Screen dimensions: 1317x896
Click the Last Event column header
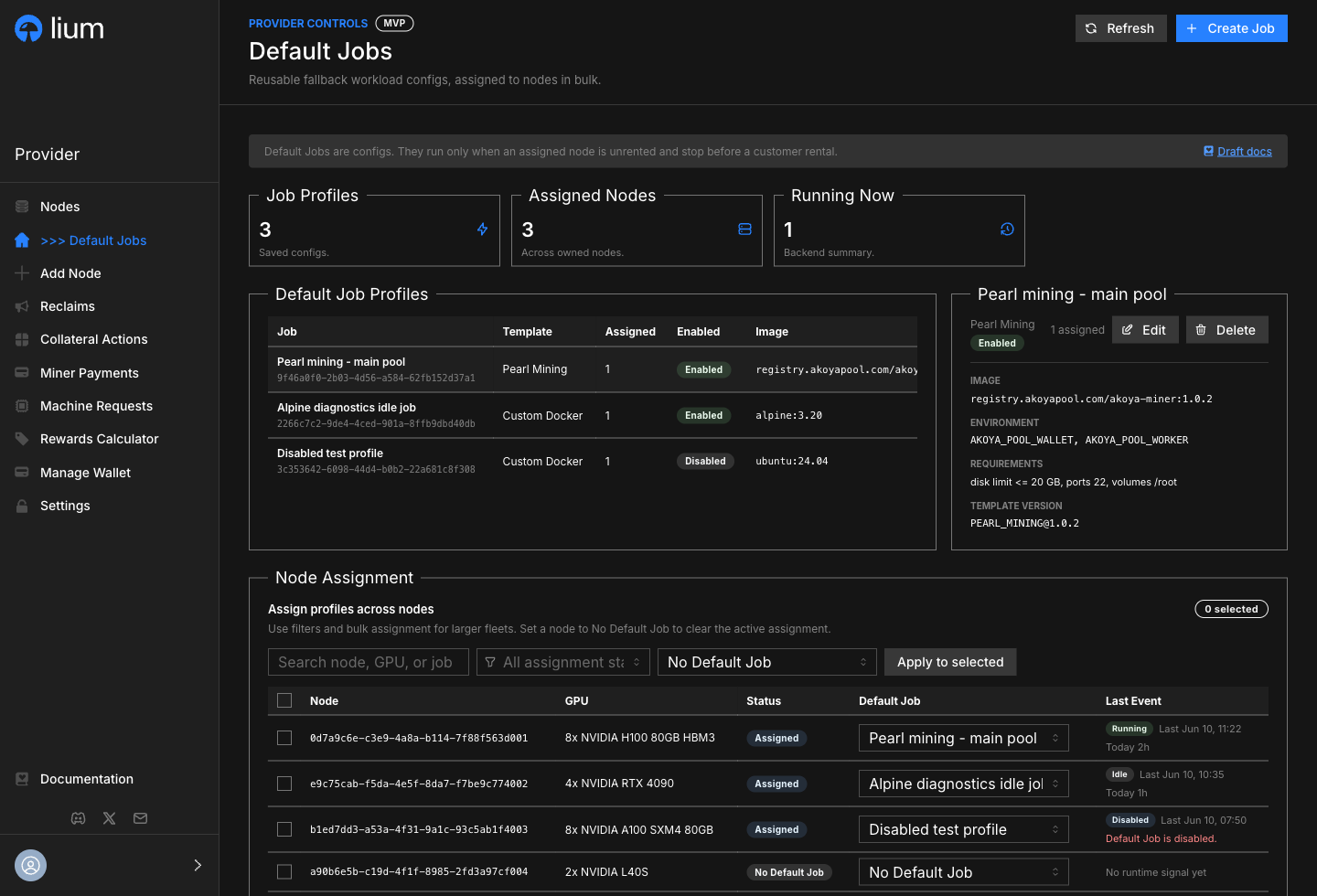(x=1133, y=701)
